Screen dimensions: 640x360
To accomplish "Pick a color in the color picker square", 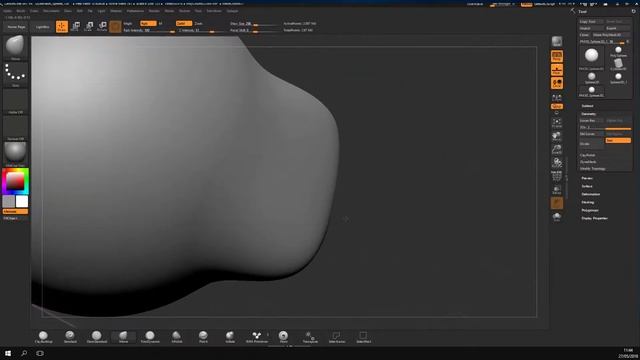I will click(15, 181).
